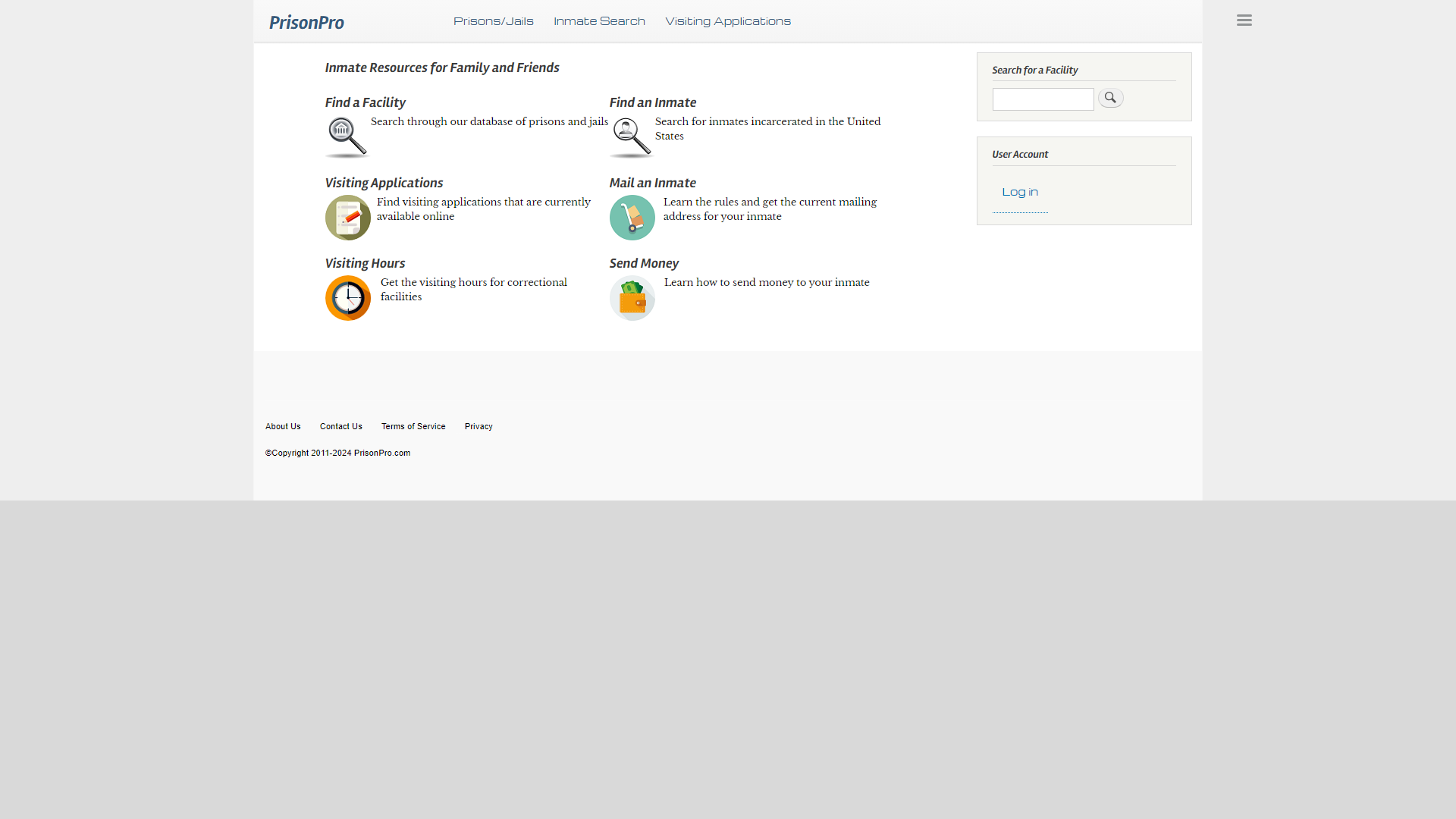
Task: Click "Search through our database of prisons and jails"
Action: point(489,121)
